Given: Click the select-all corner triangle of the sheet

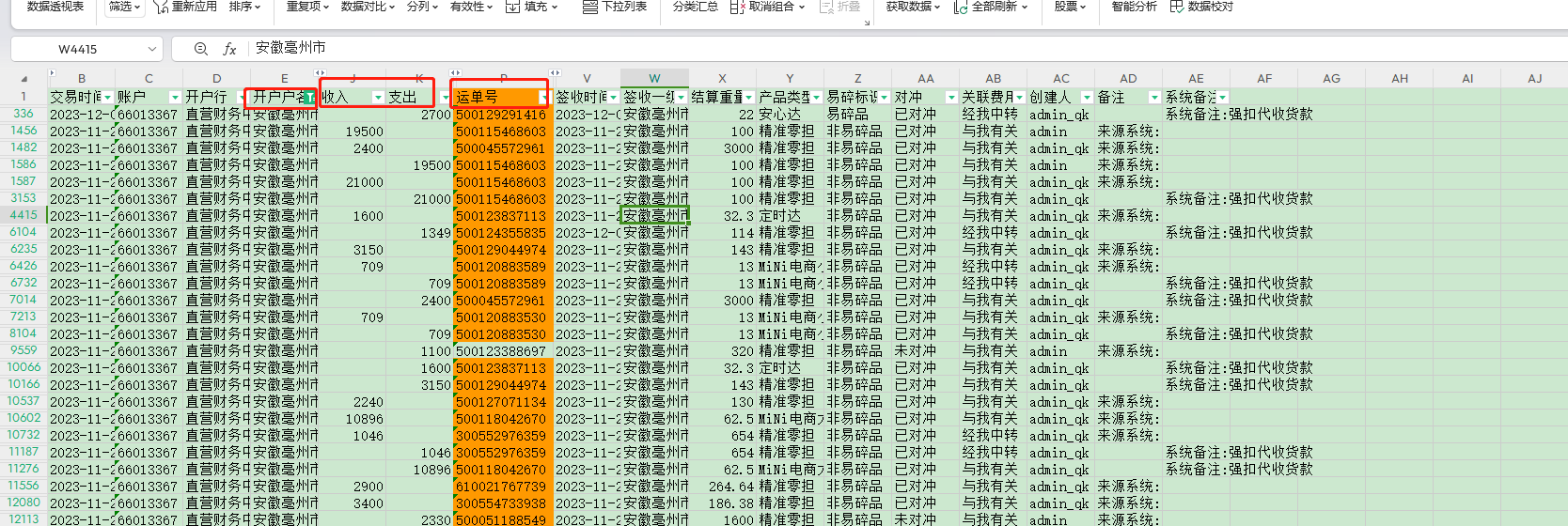Looking at the screenshot, I should pyautogui.click(x=24, y=79).
